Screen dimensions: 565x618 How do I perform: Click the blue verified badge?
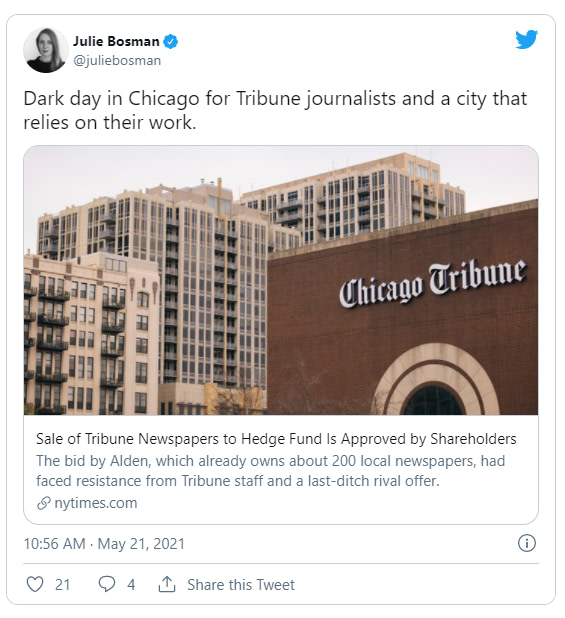coord(171,41)
